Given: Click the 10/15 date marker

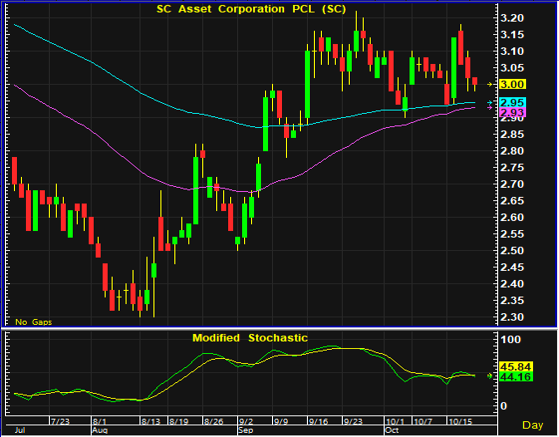Looking at the screenshot, I should pos(460,422).
